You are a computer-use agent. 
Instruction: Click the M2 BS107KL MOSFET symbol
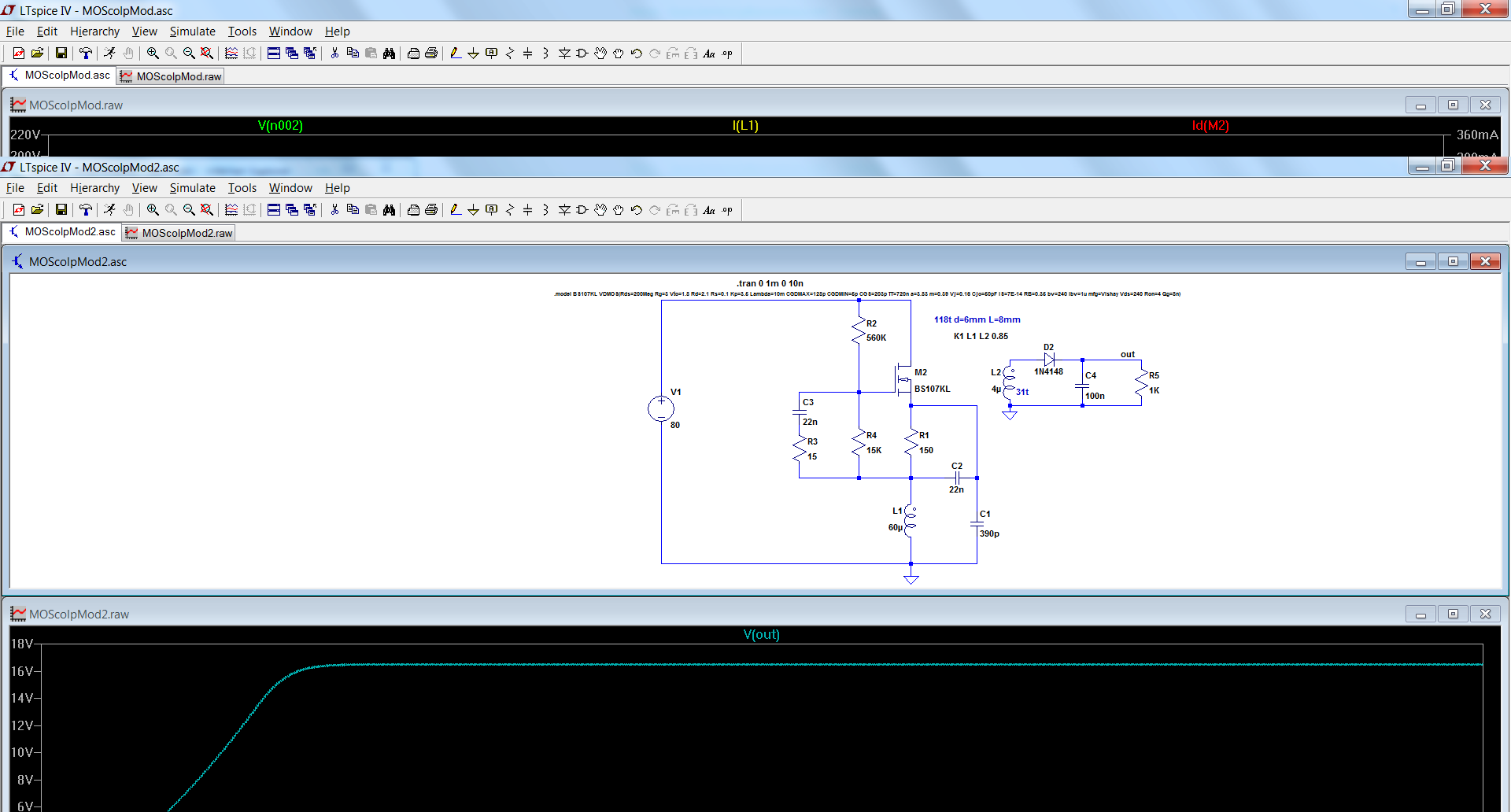[x=903, y=380]
